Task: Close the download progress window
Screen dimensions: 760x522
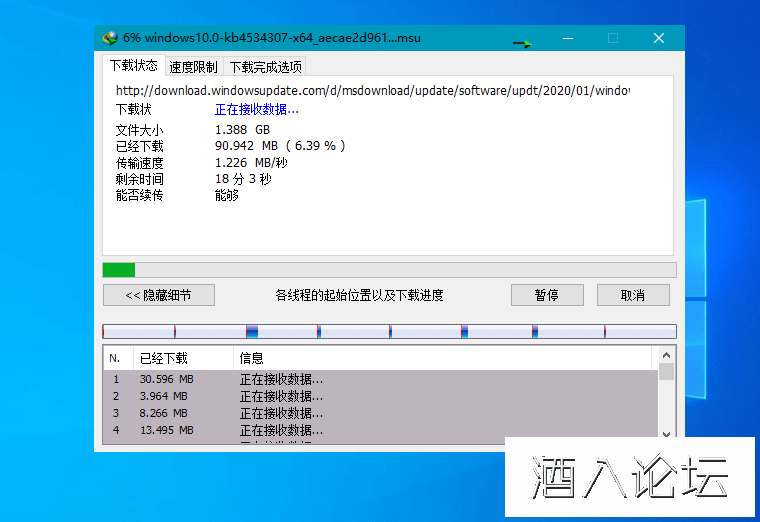Action: [659, 38]
